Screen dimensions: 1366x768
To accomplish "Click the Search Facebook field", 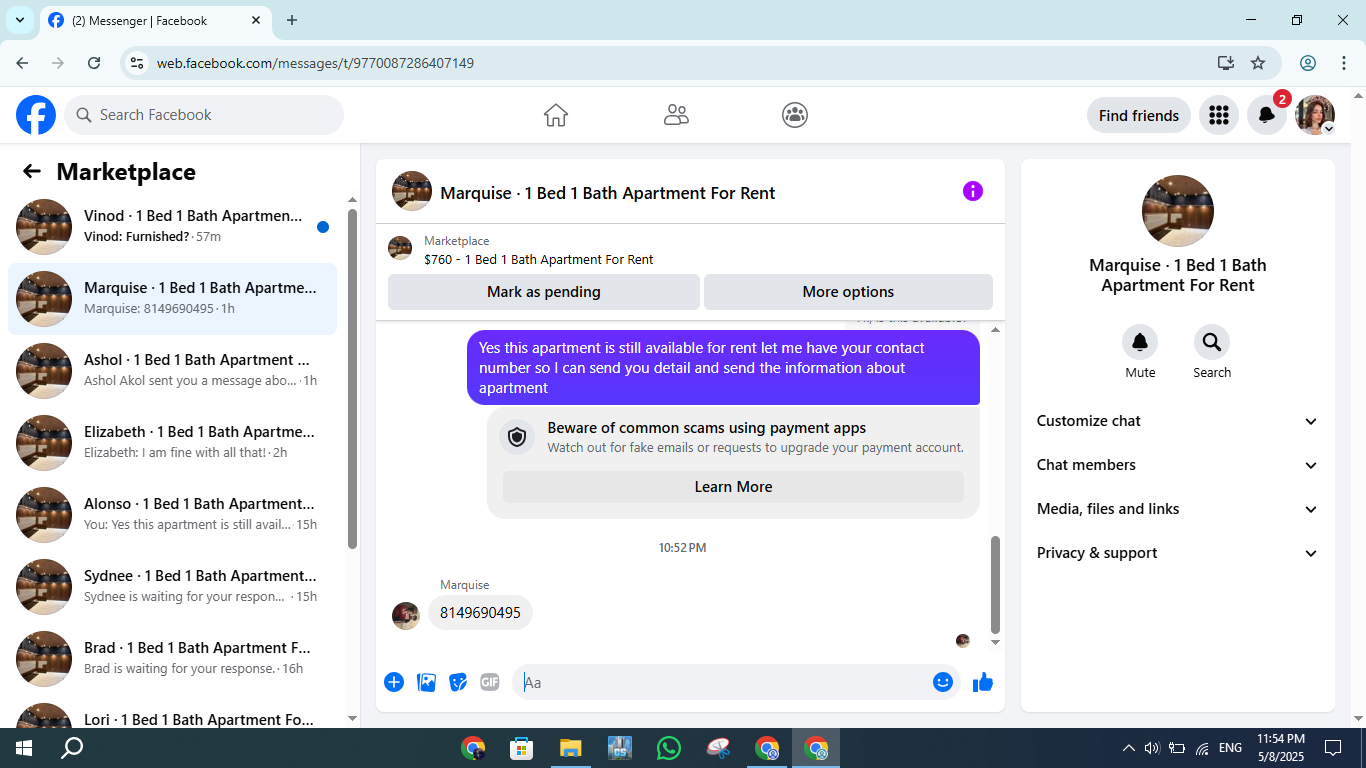I will pos(204,115).
